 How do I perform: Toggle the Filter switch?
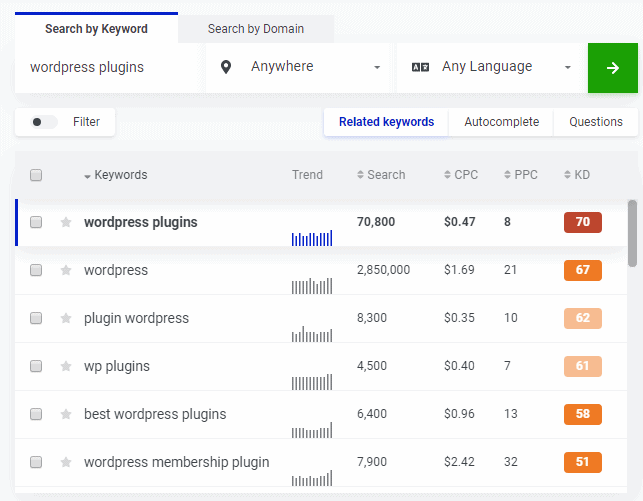pyautogui.click(x=44, y=122)
